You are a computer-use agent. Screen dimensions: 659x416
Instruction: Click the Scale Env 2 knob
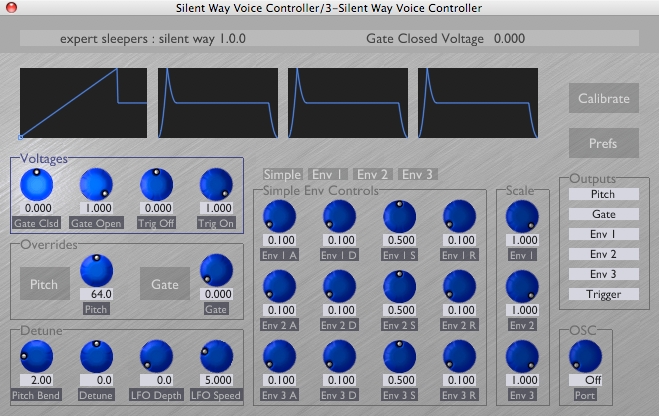click(522, 286)
